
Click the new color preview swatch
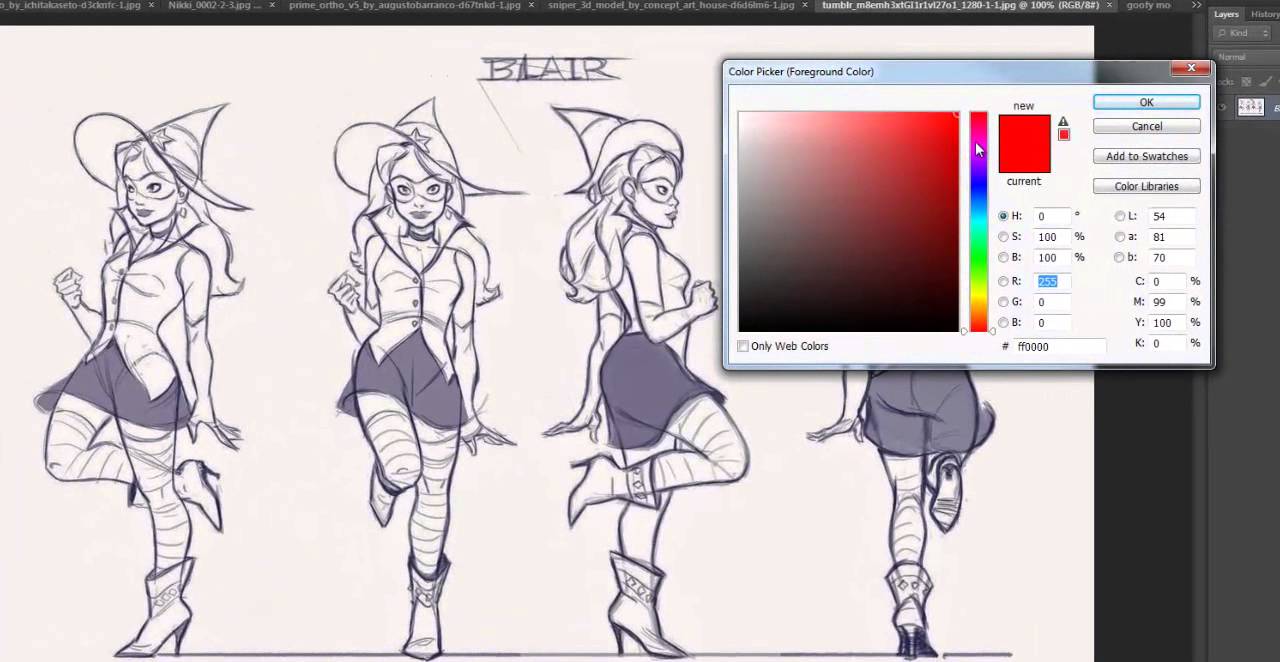(x=1024, y=129)
